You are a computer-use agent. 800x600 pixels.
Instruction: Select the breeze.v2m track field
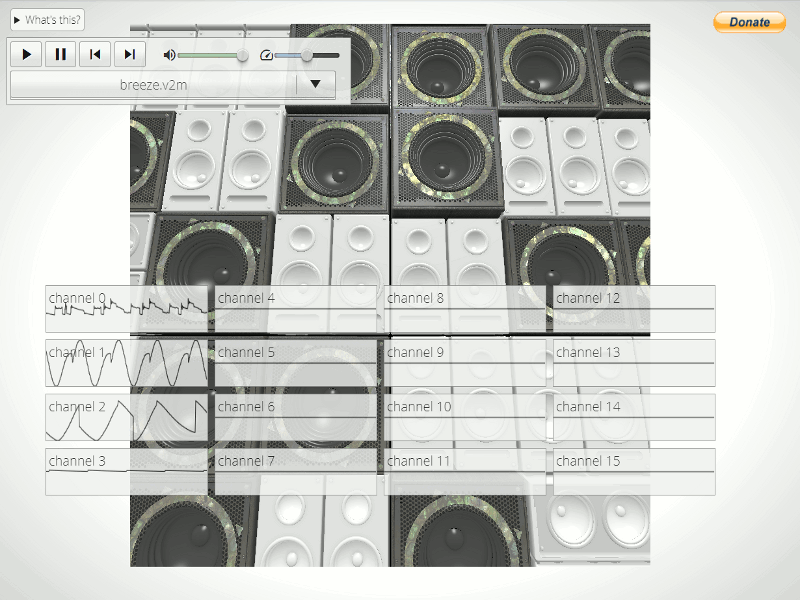tap(154, 85)
